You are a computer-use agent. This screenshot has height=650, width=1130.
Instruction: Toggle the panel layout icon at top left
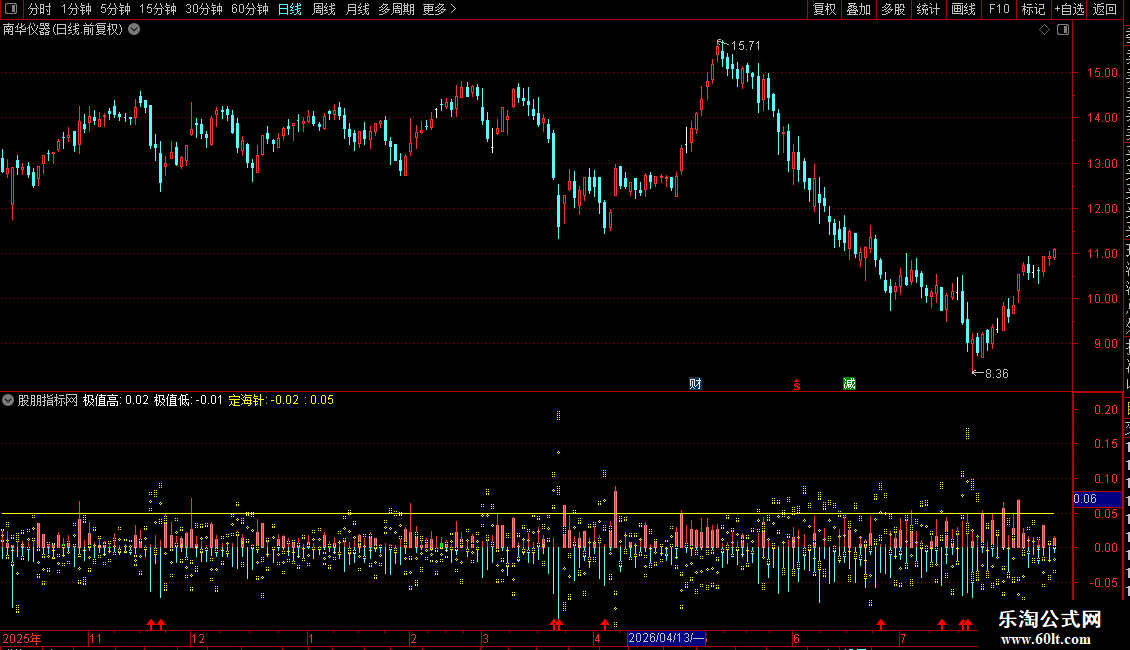pyautogui.click(x=11, y=9)
